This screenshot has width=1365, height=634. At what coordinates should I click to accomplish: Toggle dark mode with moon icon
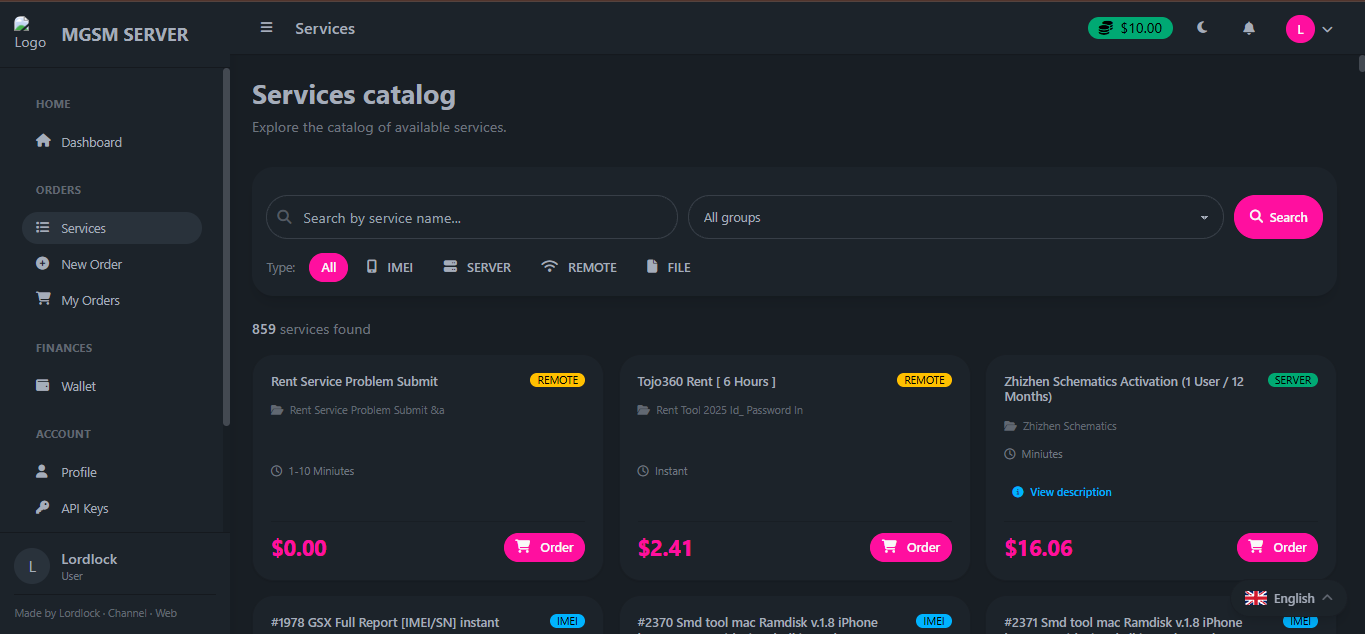(1202, 28)
